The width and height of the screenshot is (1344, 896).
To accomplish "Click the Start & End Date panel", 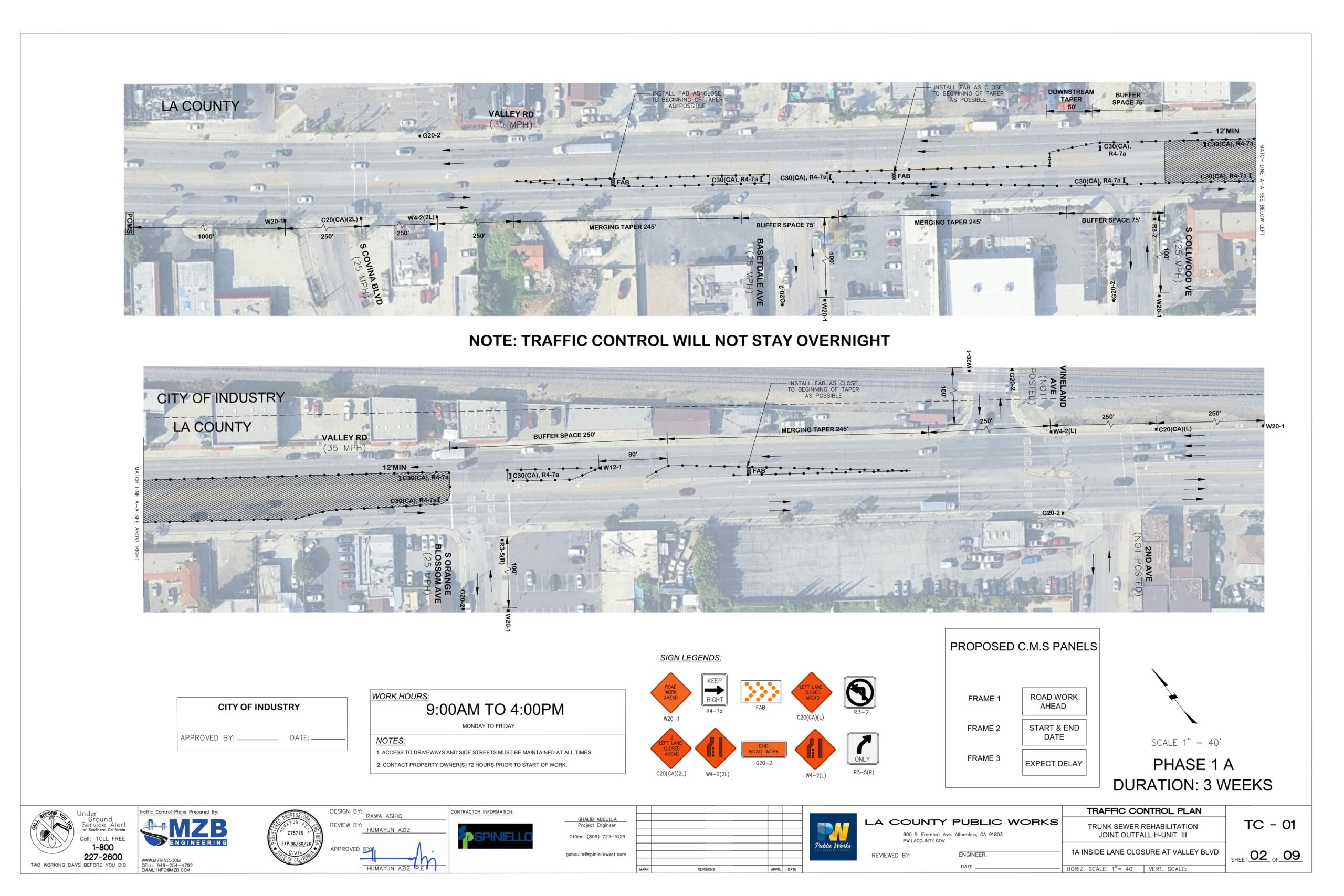I will tap(1054, 732).
